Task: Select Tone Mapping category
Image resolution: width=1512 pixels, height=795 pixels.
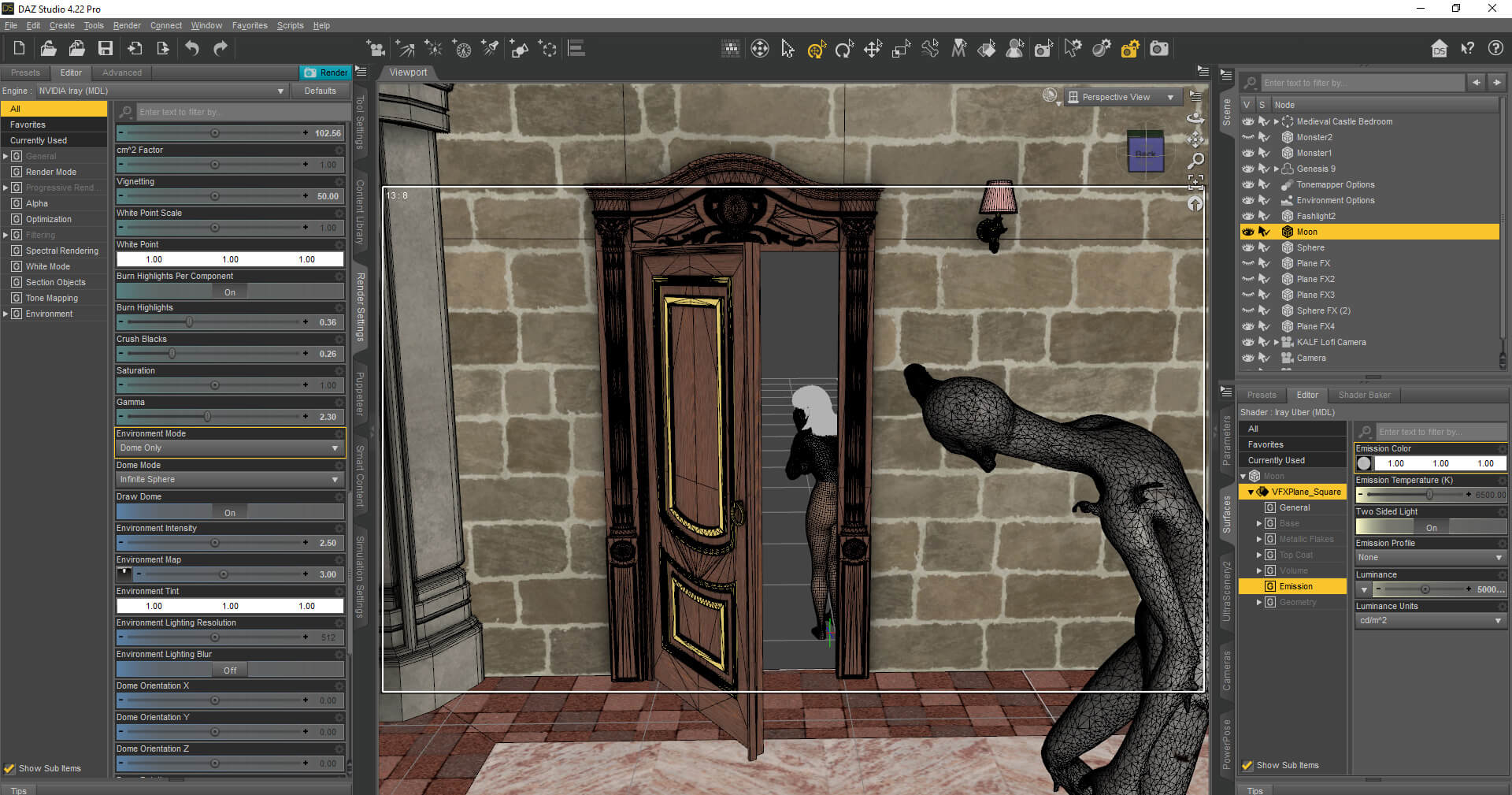Action: tap(52, 298)
